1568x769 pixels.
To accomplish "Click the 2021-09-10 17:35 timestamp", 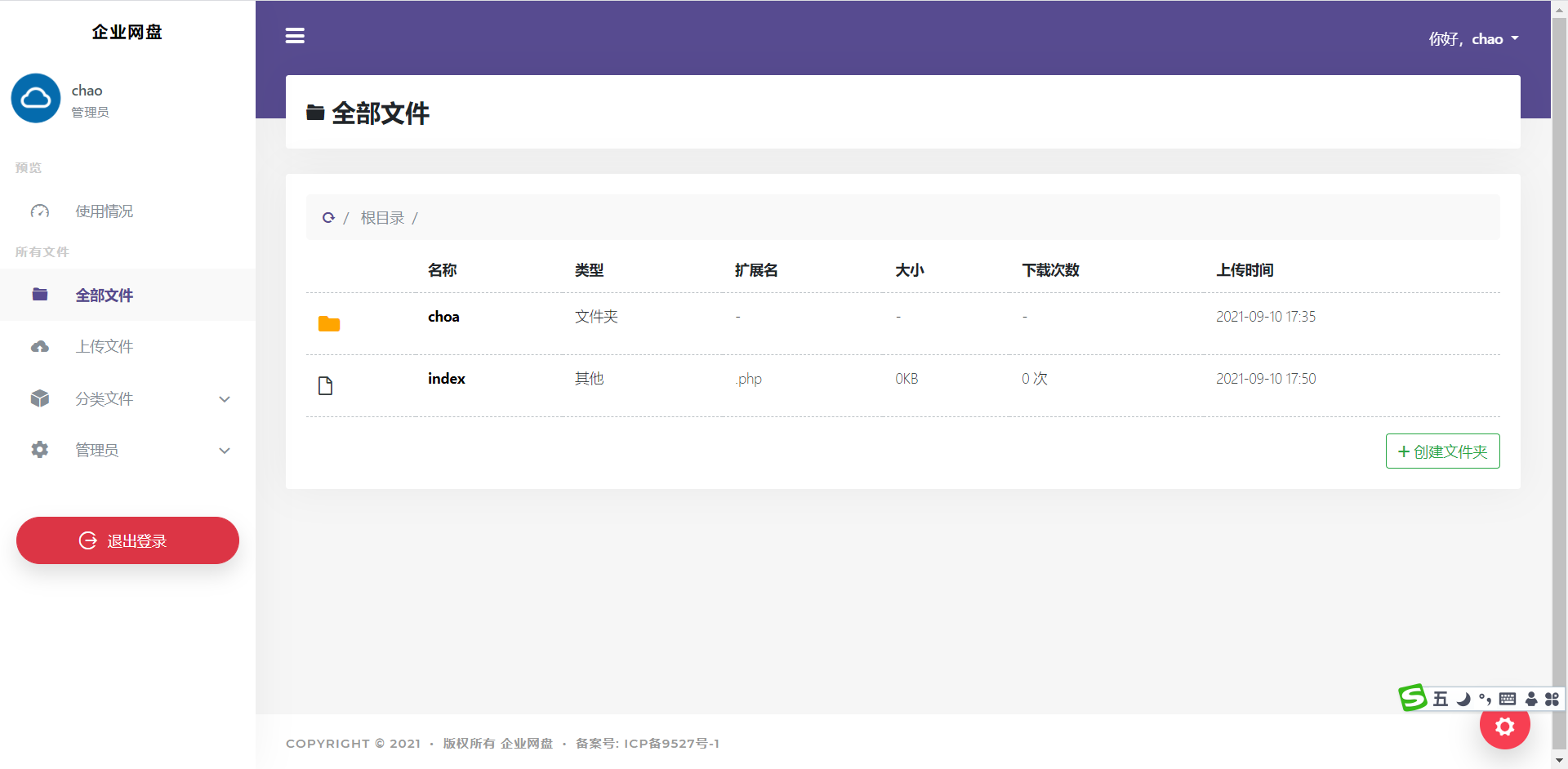I will pos(1266,317).
